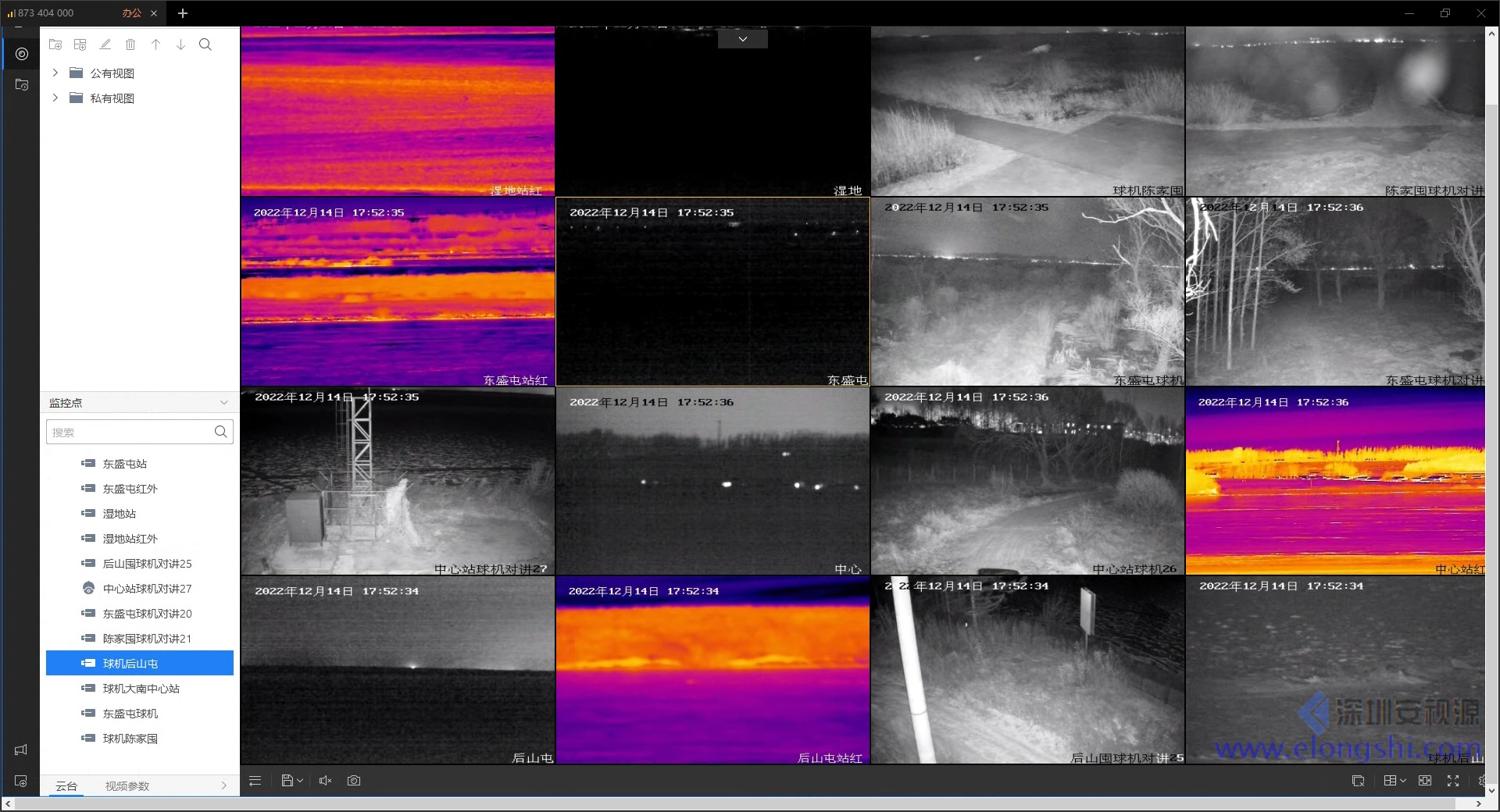This screenshot has height=812, width=1500.
Task: Click the search magnifier in view toolbar
Action: 205,45
